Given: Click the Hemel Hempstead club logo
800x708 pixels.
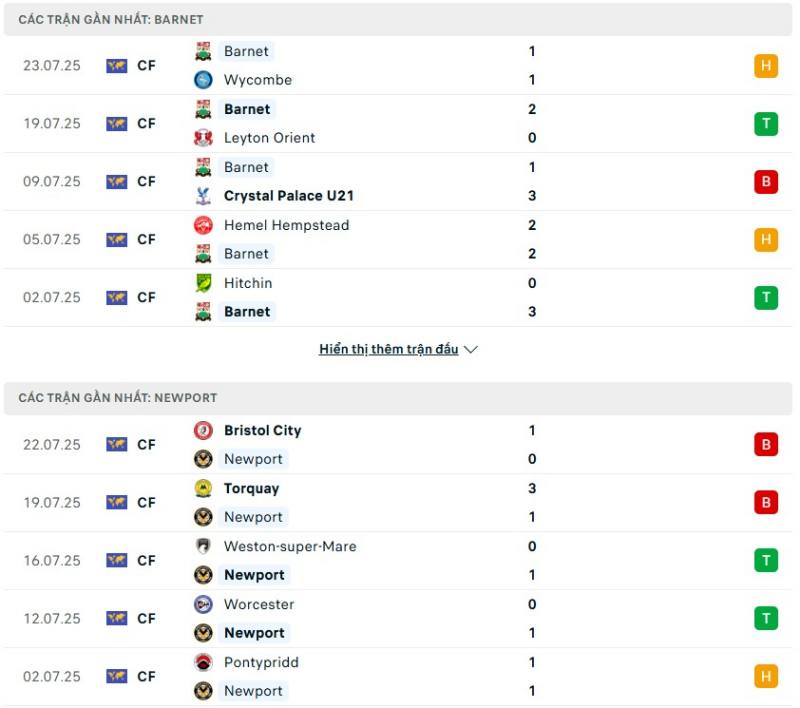Looking at the screenshot, I should tap(203, 225).
